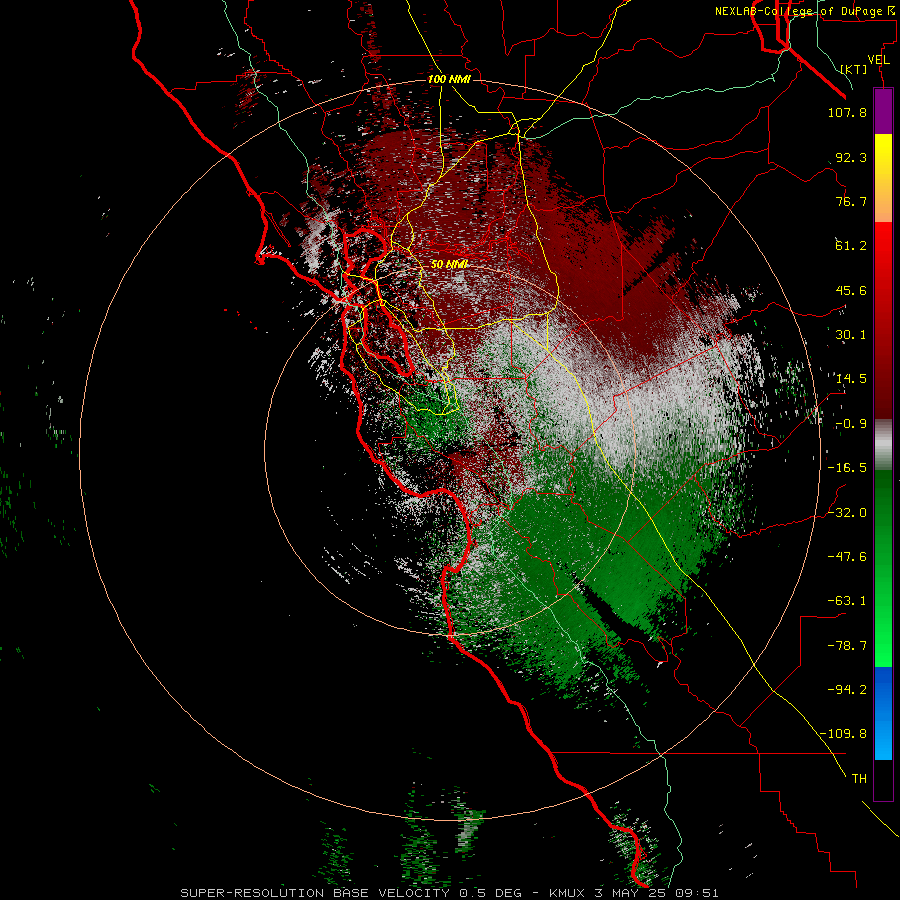
Task: Click the 61.2 legend value
Action: click(851, 246)
